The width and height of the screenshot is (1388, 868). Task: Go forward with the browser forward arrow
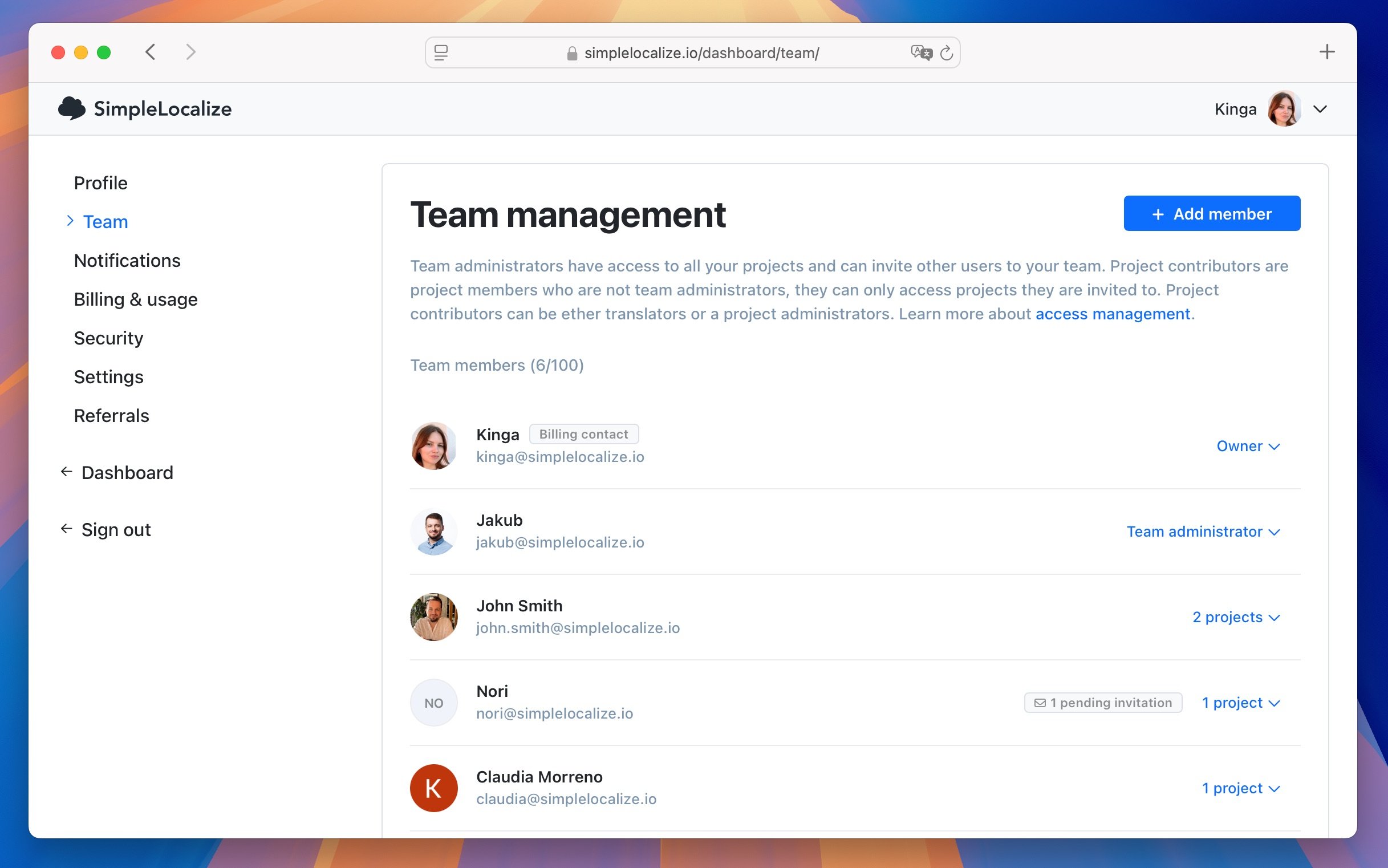pos(191,52)
